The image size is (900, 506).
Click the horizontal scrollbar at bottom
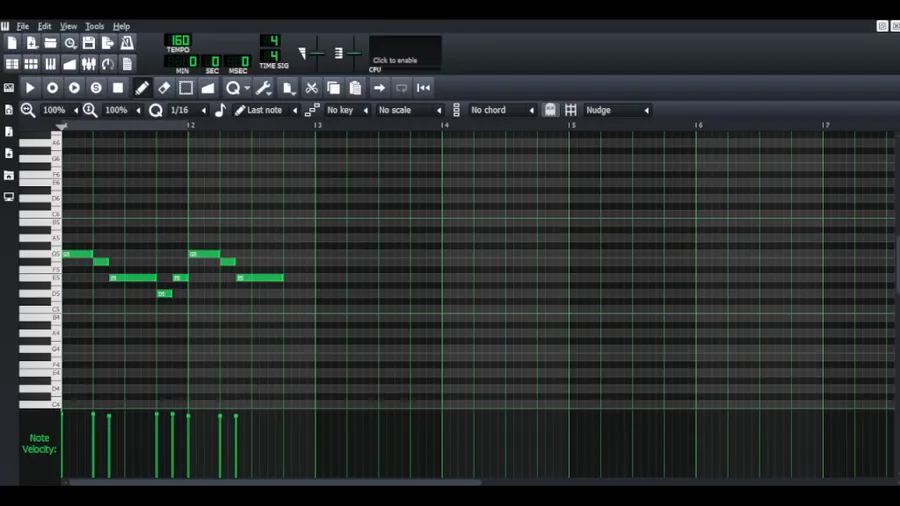pos(274,482)
